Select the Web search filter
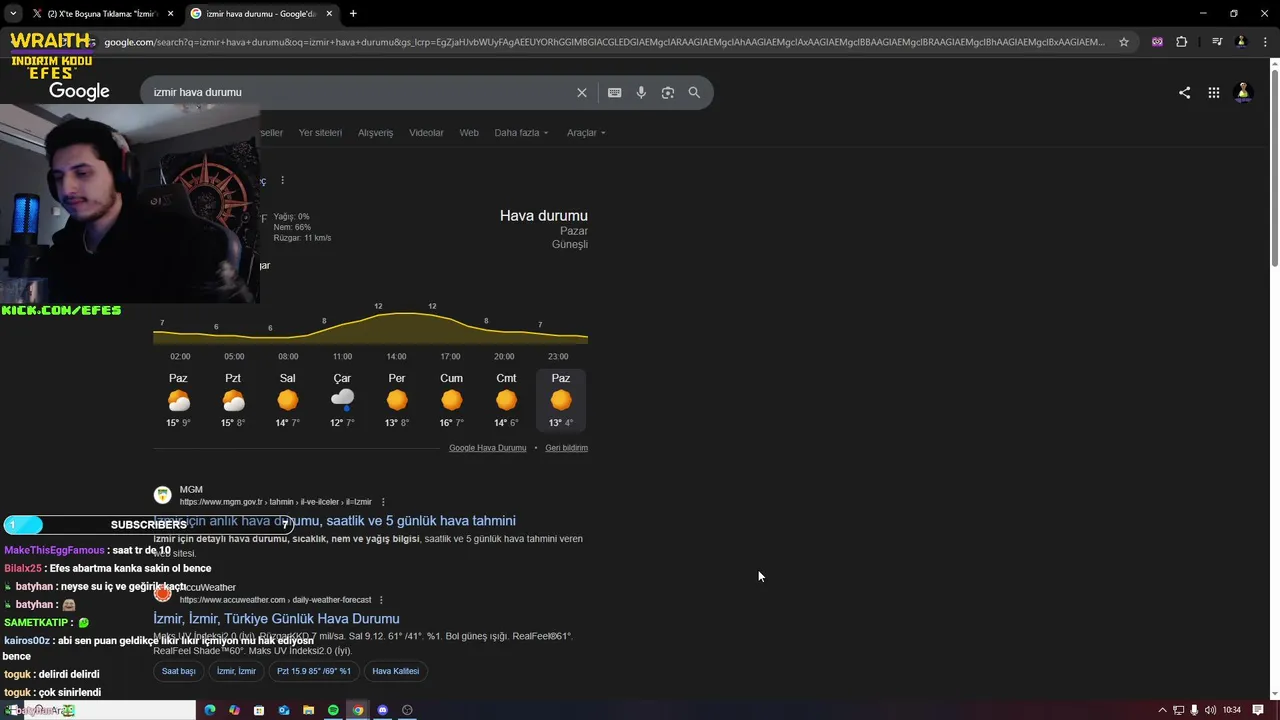This screenshot has height=720, width=1280. [469, 133]
